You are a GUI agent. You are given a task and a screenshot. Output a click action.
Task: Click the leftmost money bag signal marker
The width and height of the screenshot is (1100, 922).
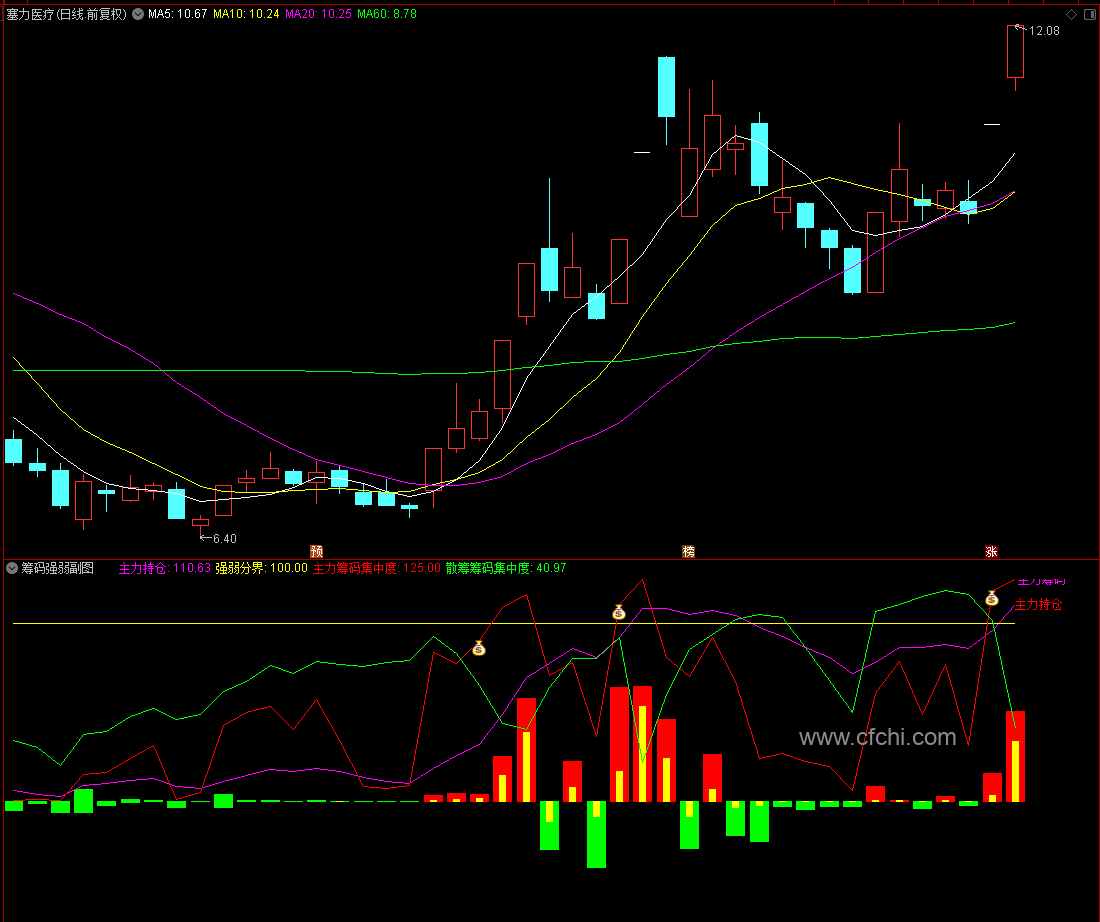(x=478, y=648)
